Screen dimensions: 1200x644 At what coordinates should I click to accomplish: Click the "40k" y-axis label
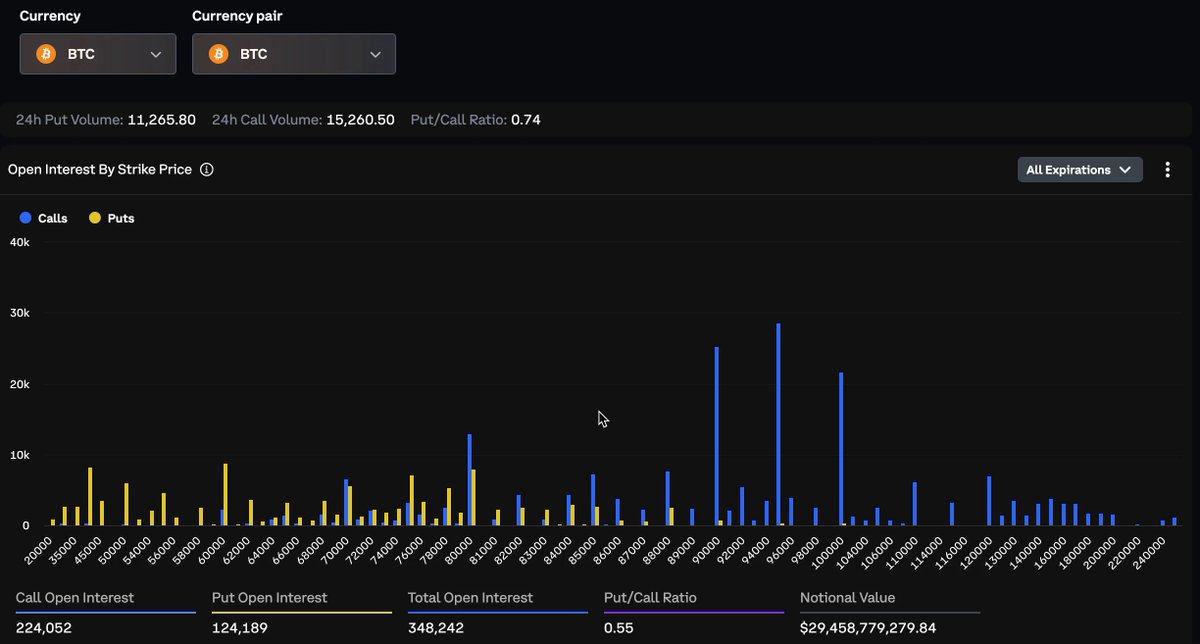19,243
